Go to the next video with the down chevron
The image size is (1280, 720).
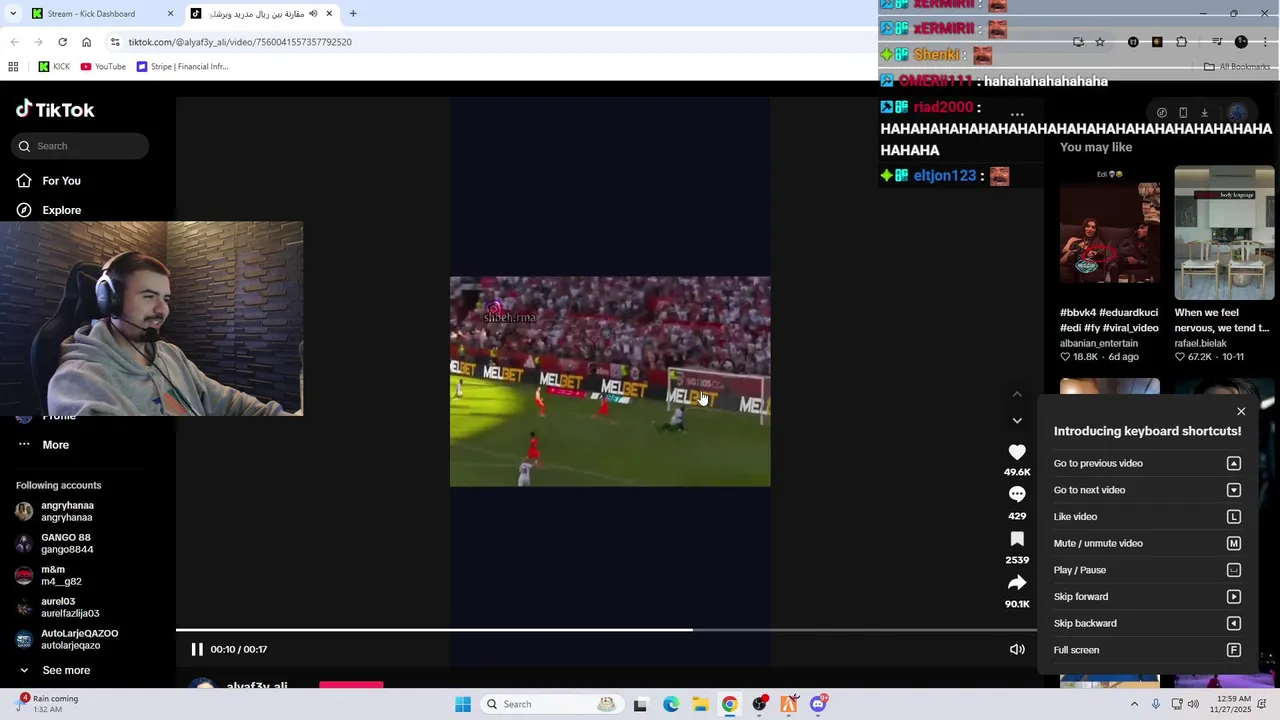point(1017,421)
